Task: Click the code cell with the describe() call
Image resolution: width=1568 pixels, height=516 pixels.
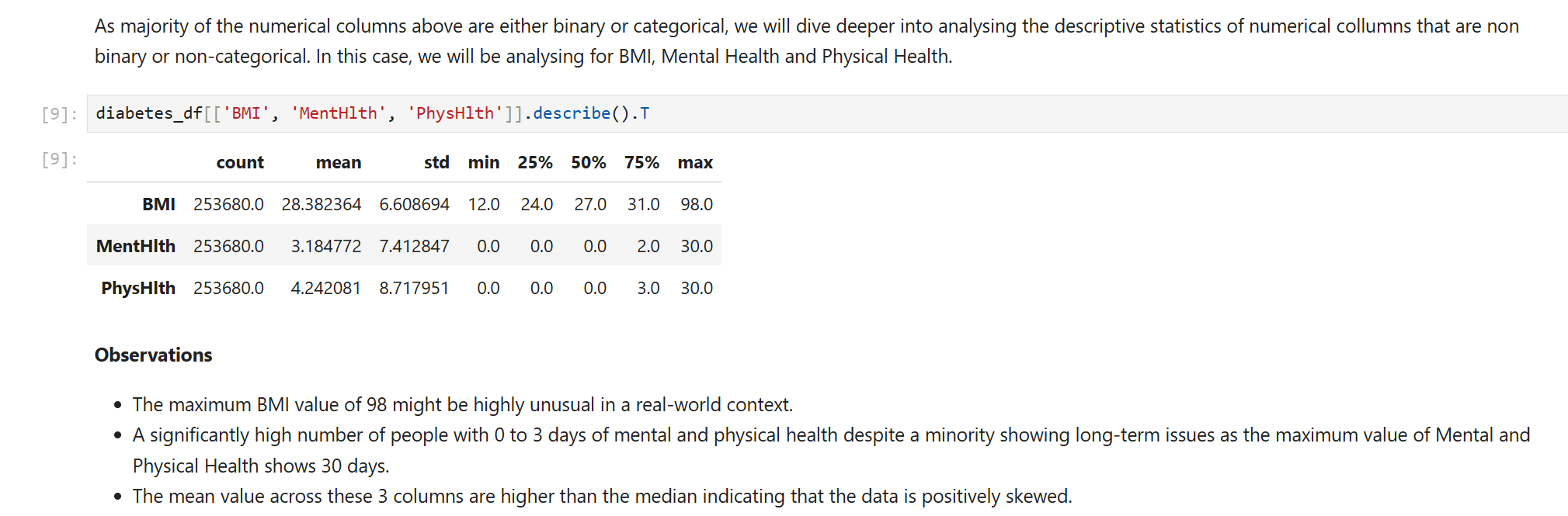Action: [x=827, y=113]
